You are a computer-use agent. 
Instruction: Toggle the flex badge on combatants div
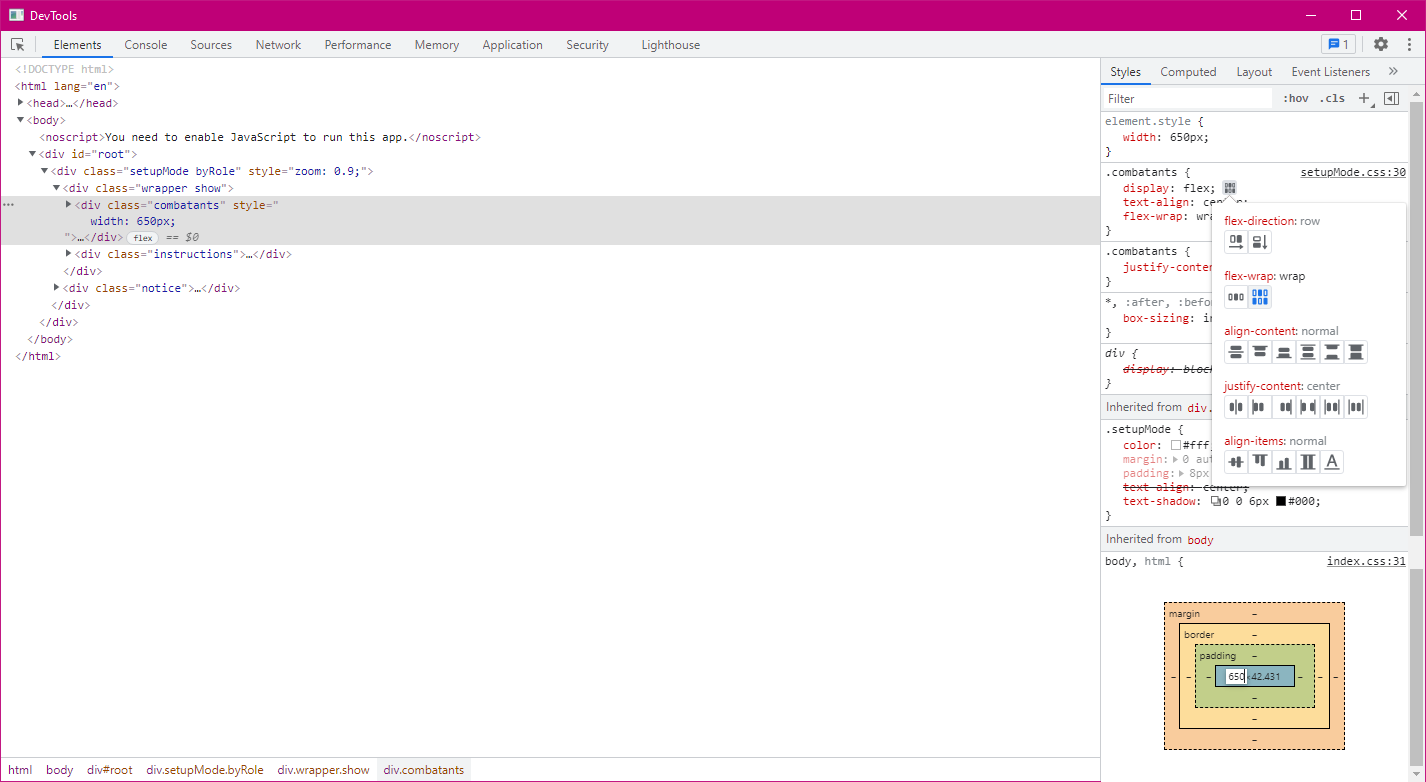tap(143, 238)
